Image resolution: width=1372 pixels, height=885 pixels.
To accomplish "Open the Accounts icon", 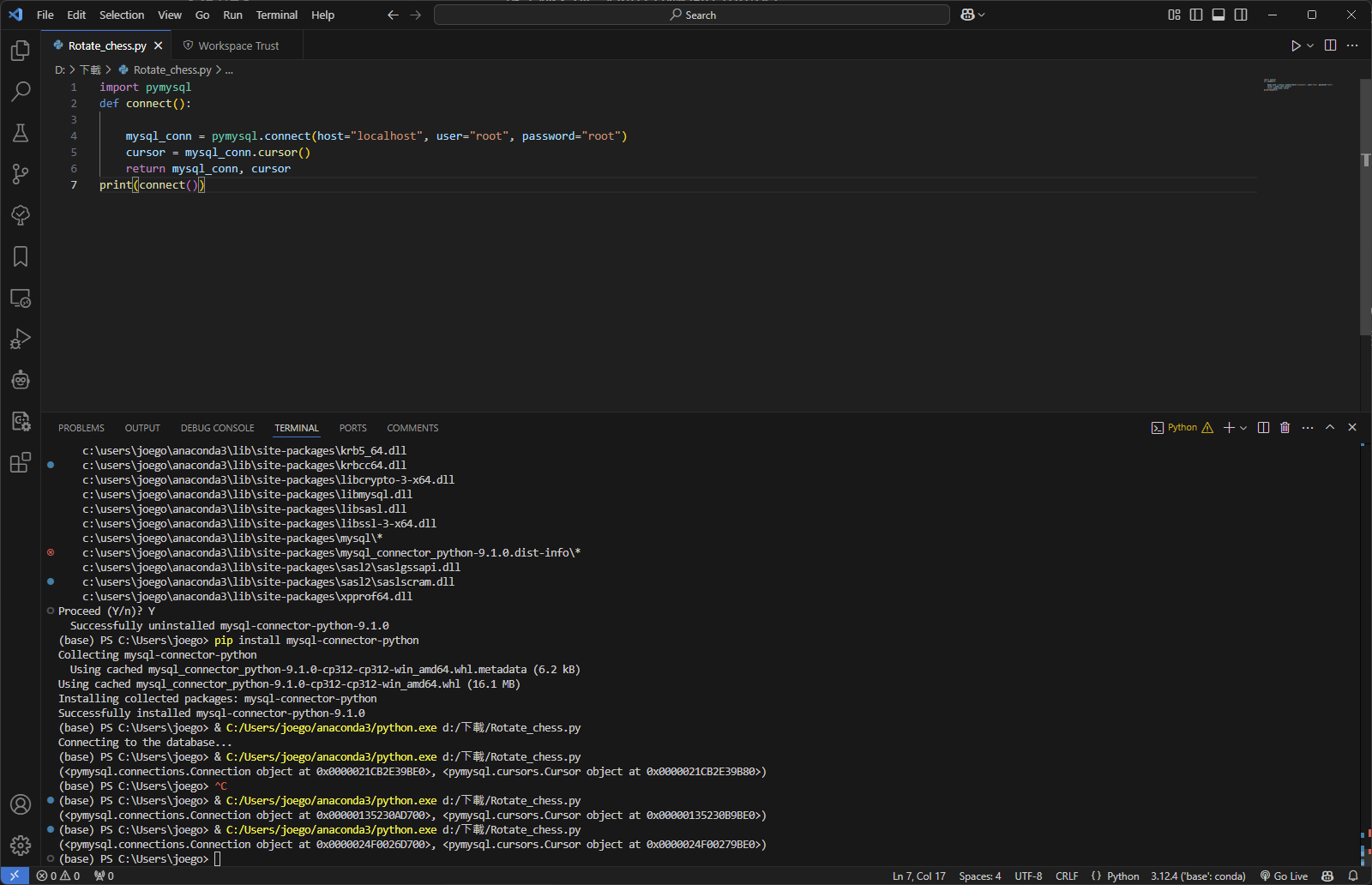I will tap(21, 804).
